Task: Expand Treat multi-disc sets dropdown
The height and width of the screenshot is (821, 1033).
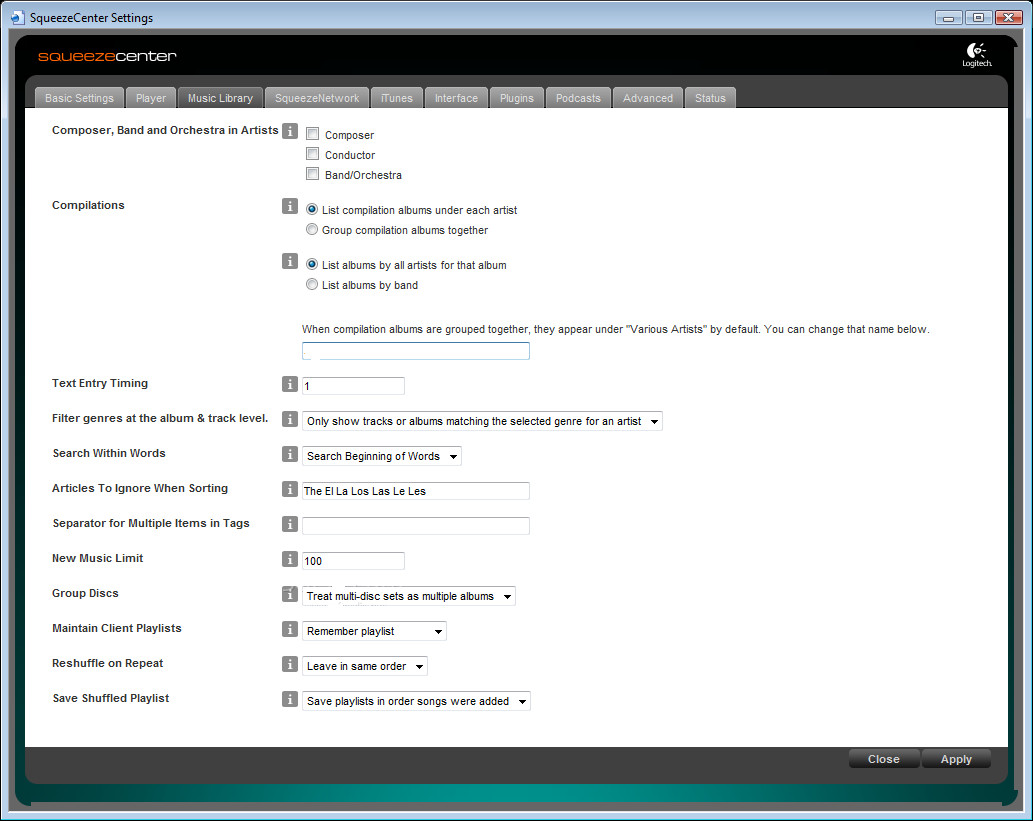Action: click(x=408, y=596)
